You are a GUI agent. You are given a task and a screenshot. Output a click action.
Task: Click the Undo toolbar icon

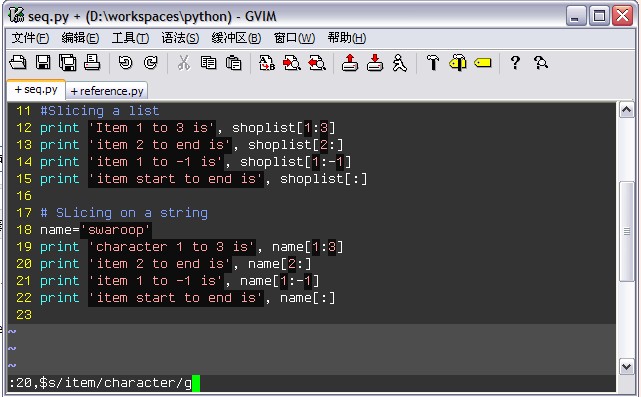126,63
